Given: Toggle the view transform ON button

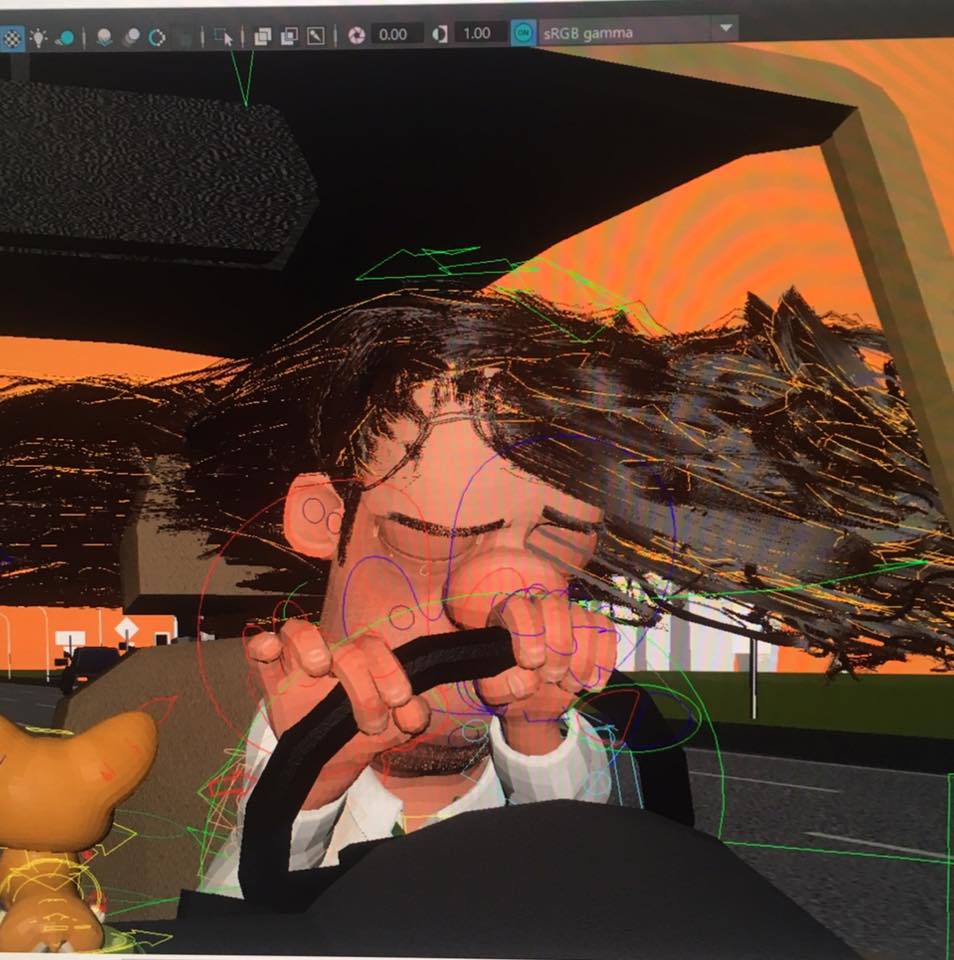Looking at the screenshot, I should pyautogui.click(x=523, y=32).
